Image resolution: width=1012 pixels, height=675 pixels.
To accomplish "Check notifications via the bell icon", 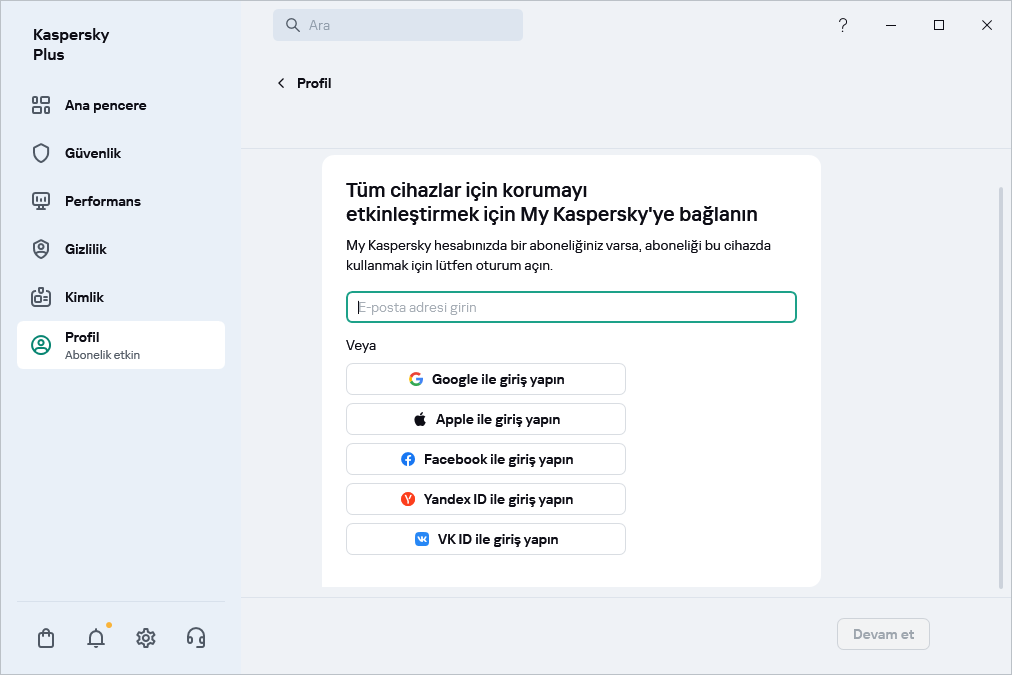I will coord(95,637).
